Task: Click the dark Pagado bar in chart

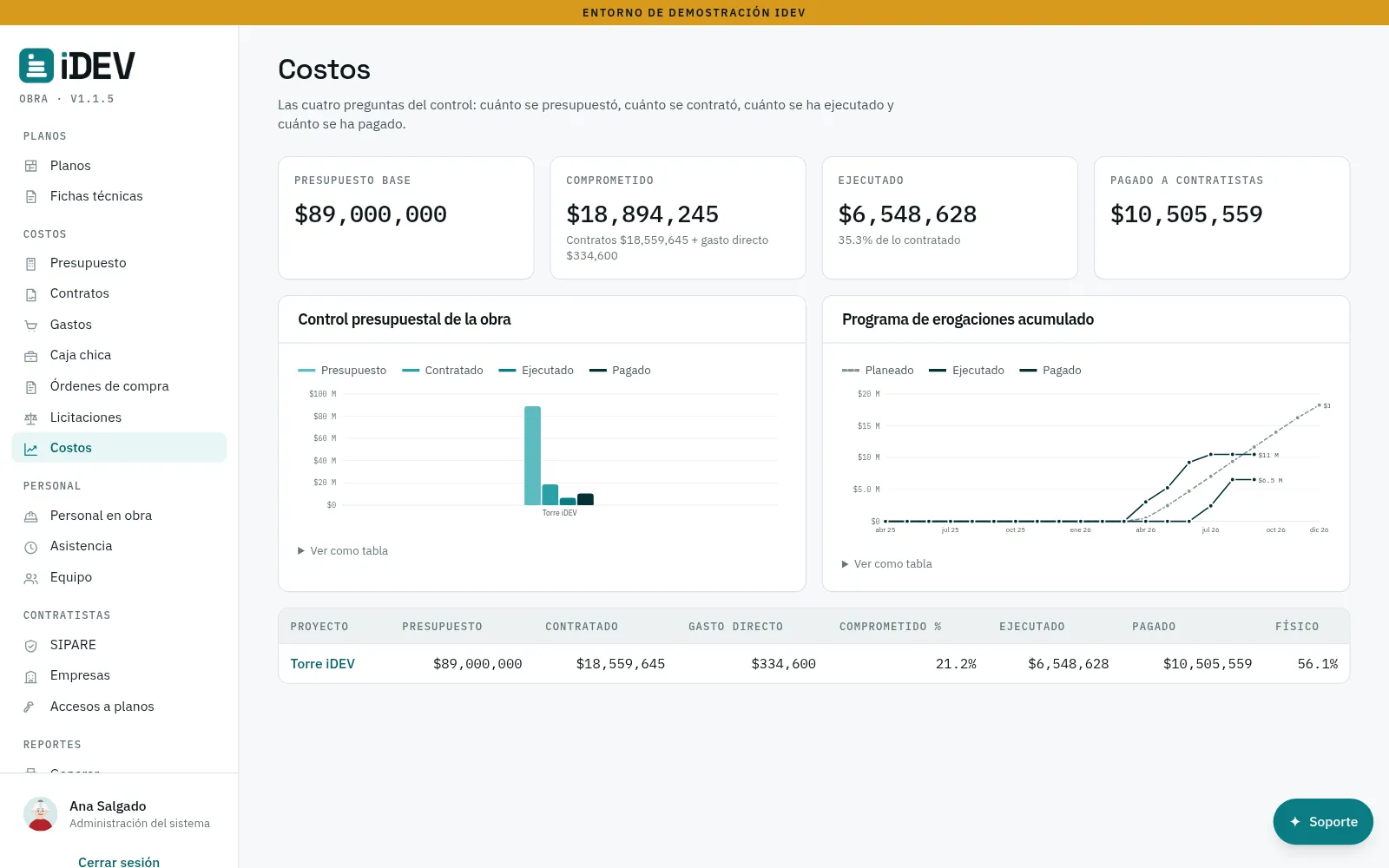Action: pos(586,499)
